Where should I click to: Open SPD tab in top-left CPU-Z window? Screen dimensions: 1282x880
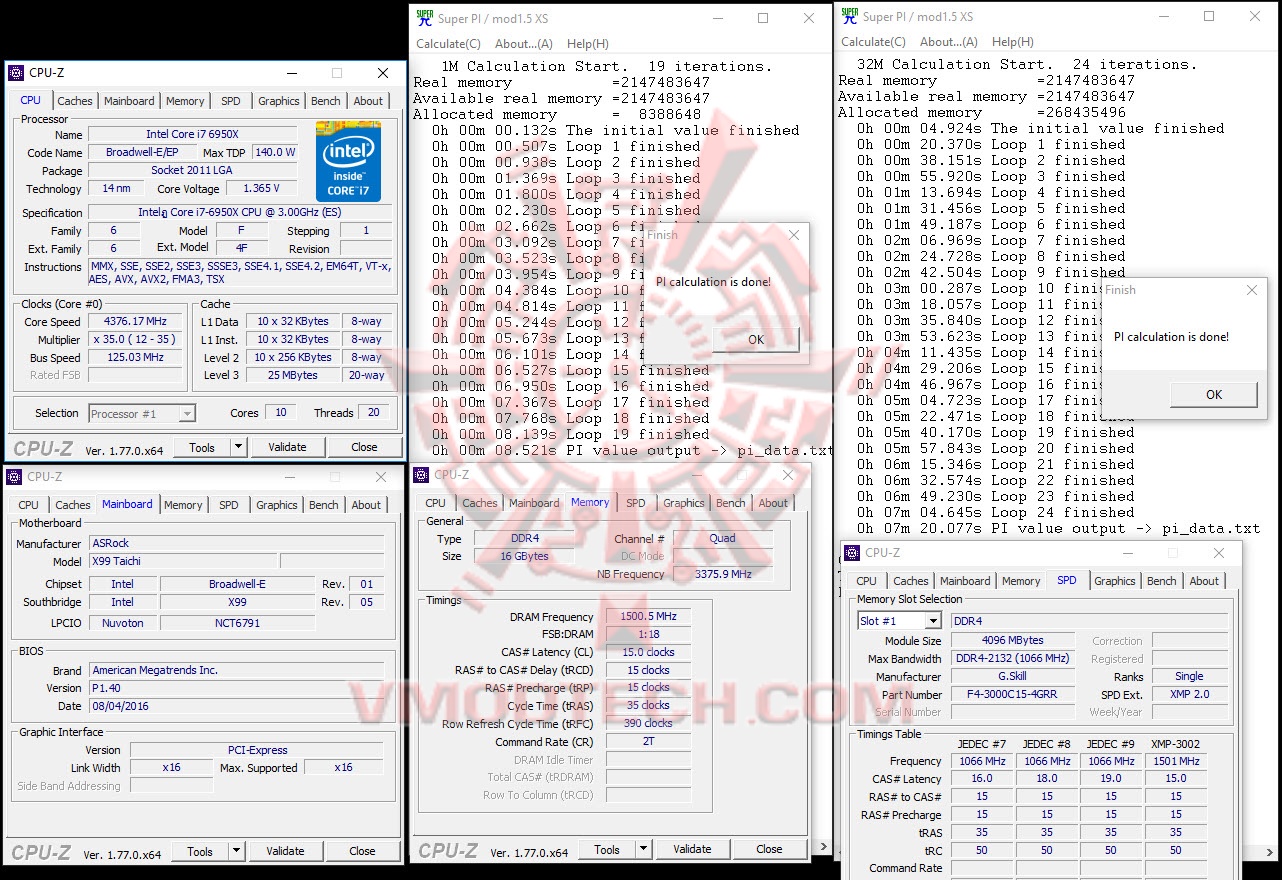pos(231,101)
